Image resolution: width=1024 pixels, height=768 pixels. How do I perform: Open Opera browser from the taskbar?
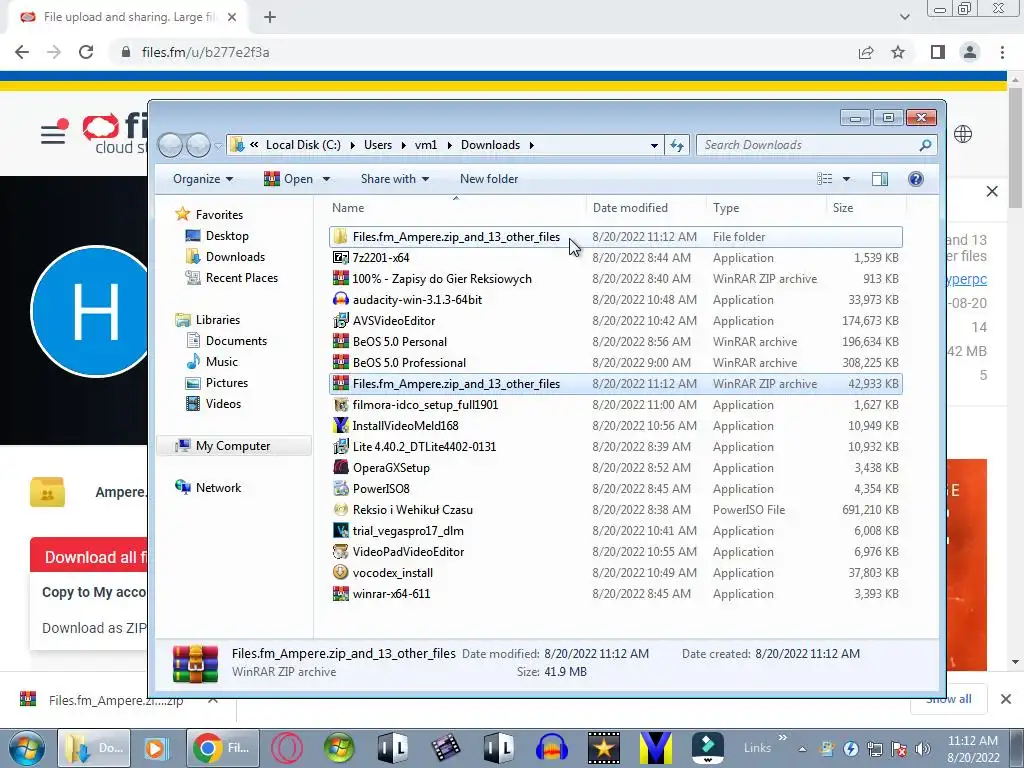[287, 748]
